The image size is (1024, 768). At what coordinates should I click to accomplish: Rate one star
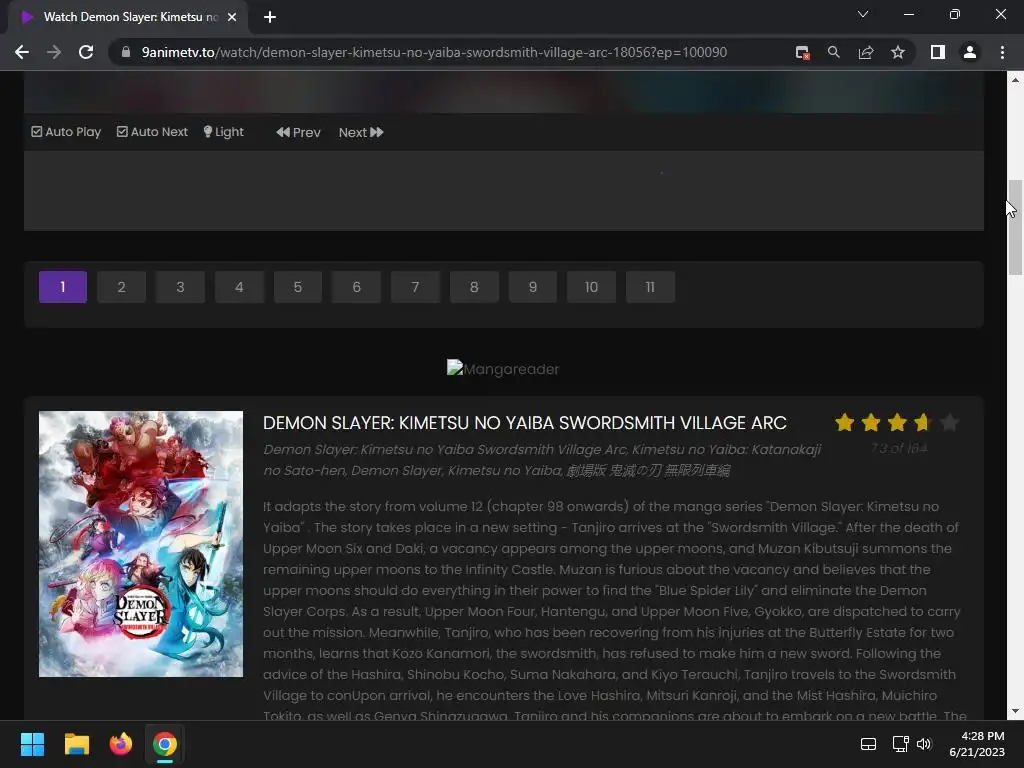(844, 423)
